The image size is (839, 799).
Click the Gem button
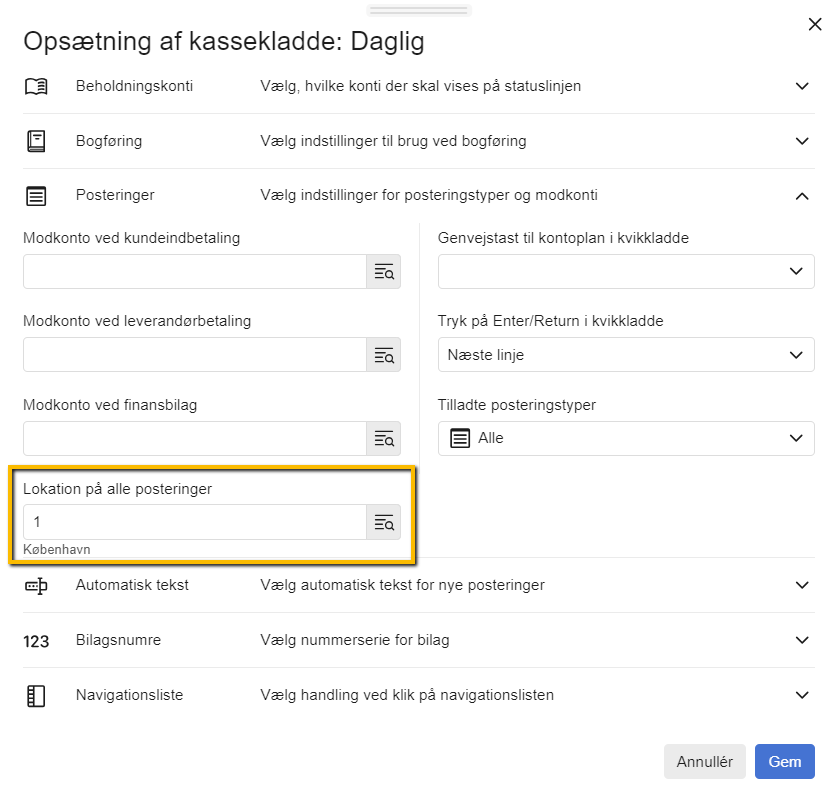click(x=784, y=762)
